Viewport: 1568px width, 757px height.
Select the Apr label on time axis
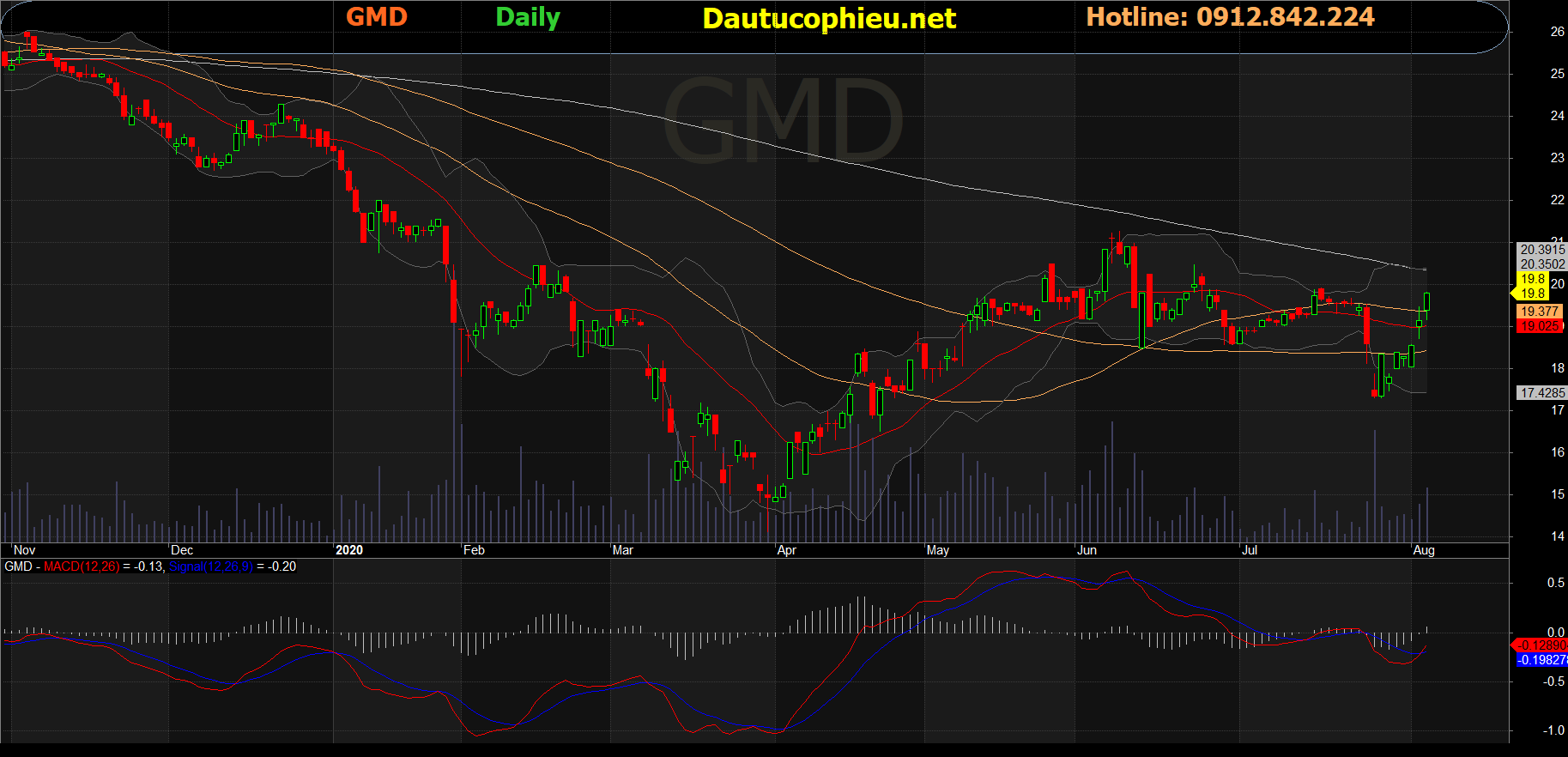pyautogui.click(x=786, y=550)
